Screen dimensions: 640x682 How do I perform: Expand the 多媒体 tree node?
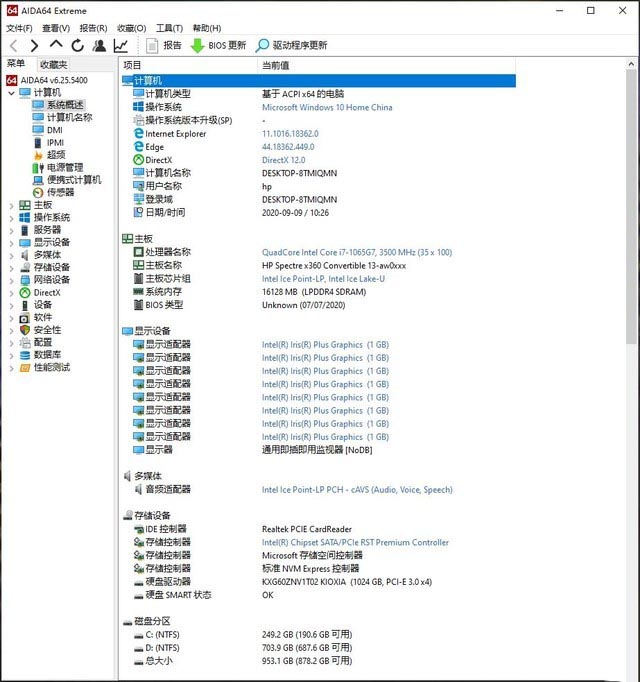coord(12,255)
